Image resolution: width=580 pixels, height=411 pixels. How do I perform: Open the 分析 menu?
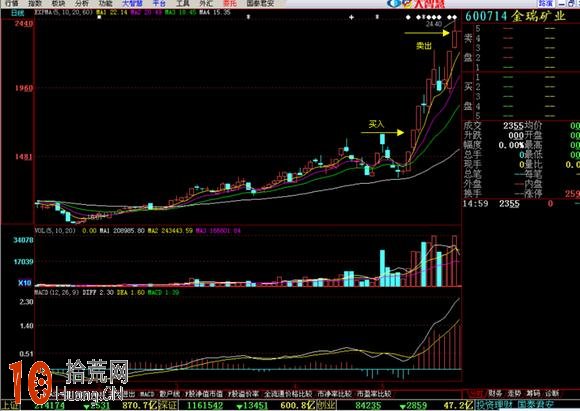81,3
